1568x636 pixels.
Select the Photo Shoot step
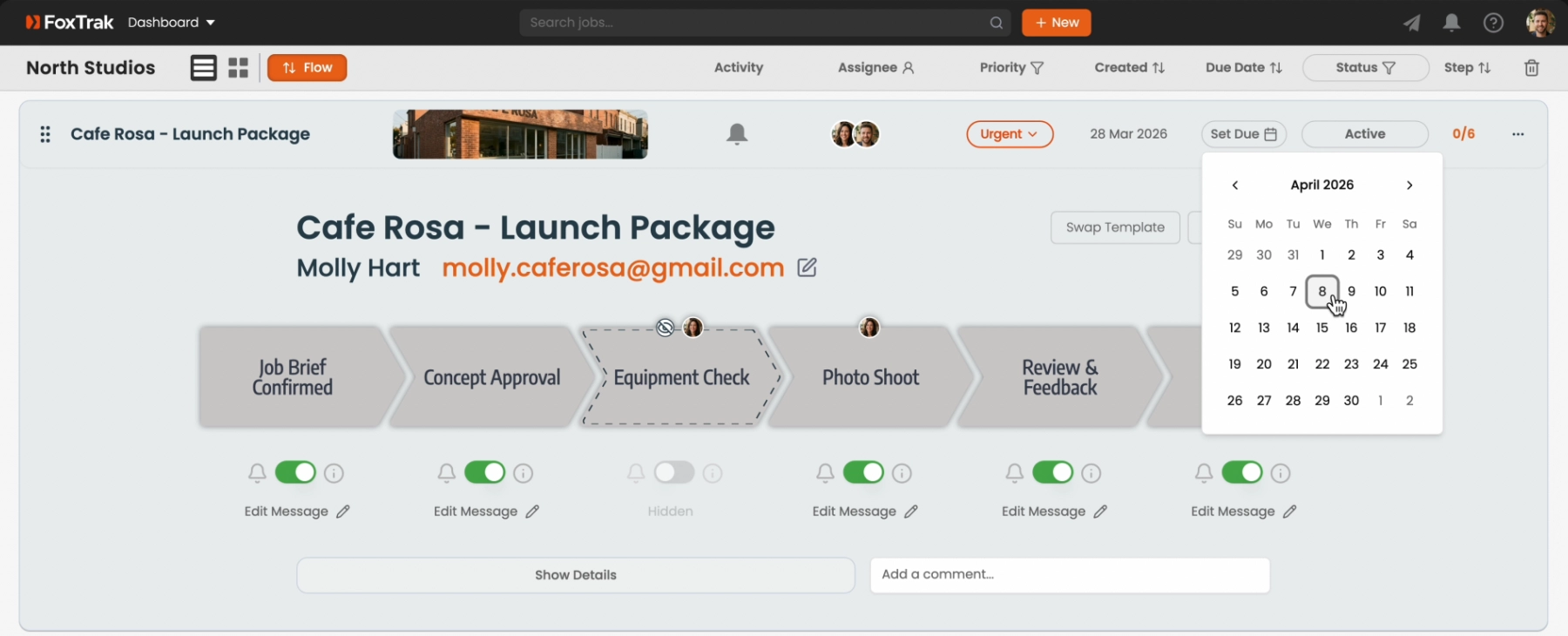(871, 377)
